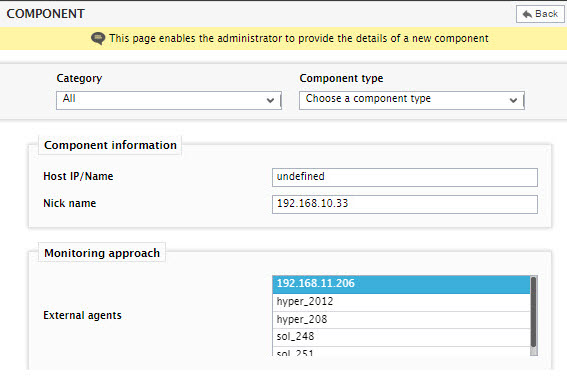The image size is (567, 383).
Task: Click the COMPONENT page title
Action: point(46,14)
